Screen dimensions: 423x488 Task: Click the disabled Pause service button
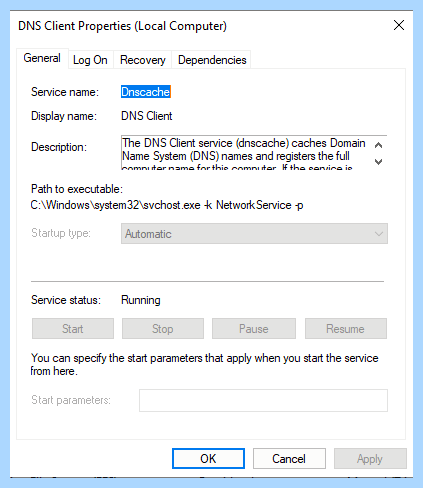(254, 329)
